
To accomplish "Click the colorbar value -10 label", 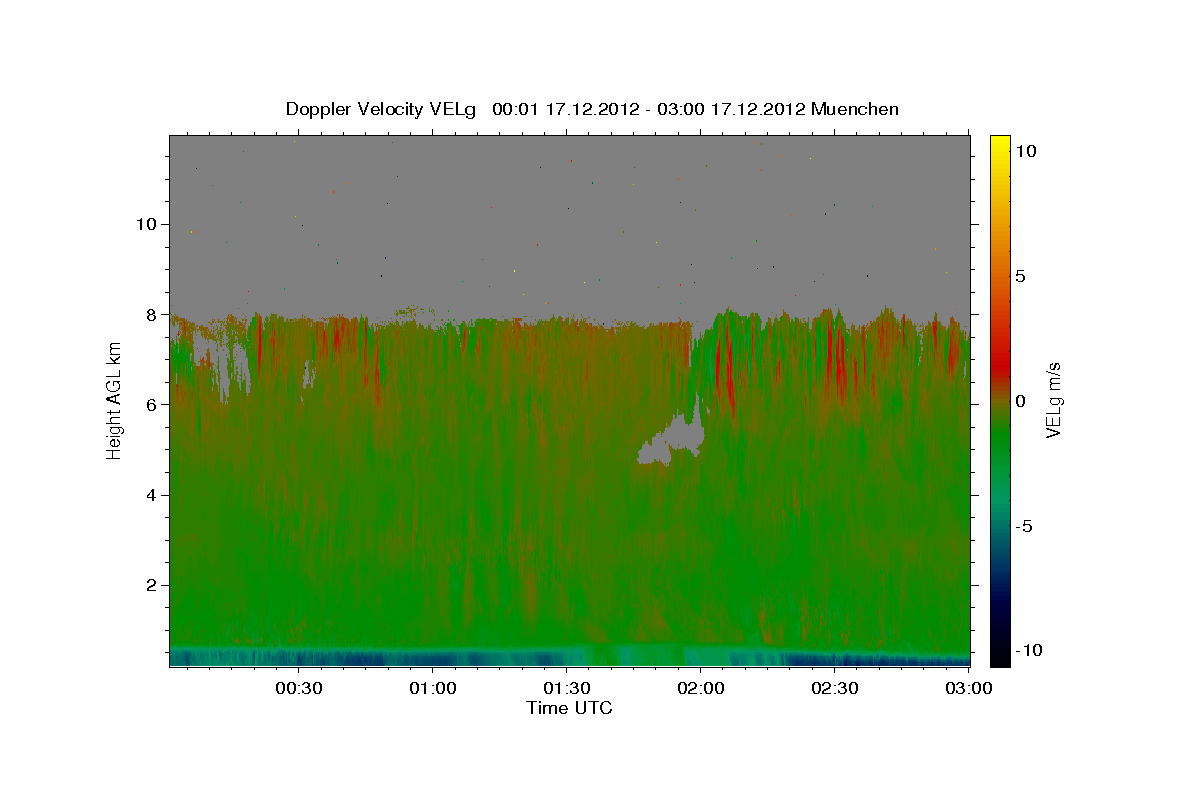I will click(x=1027, y=650).
